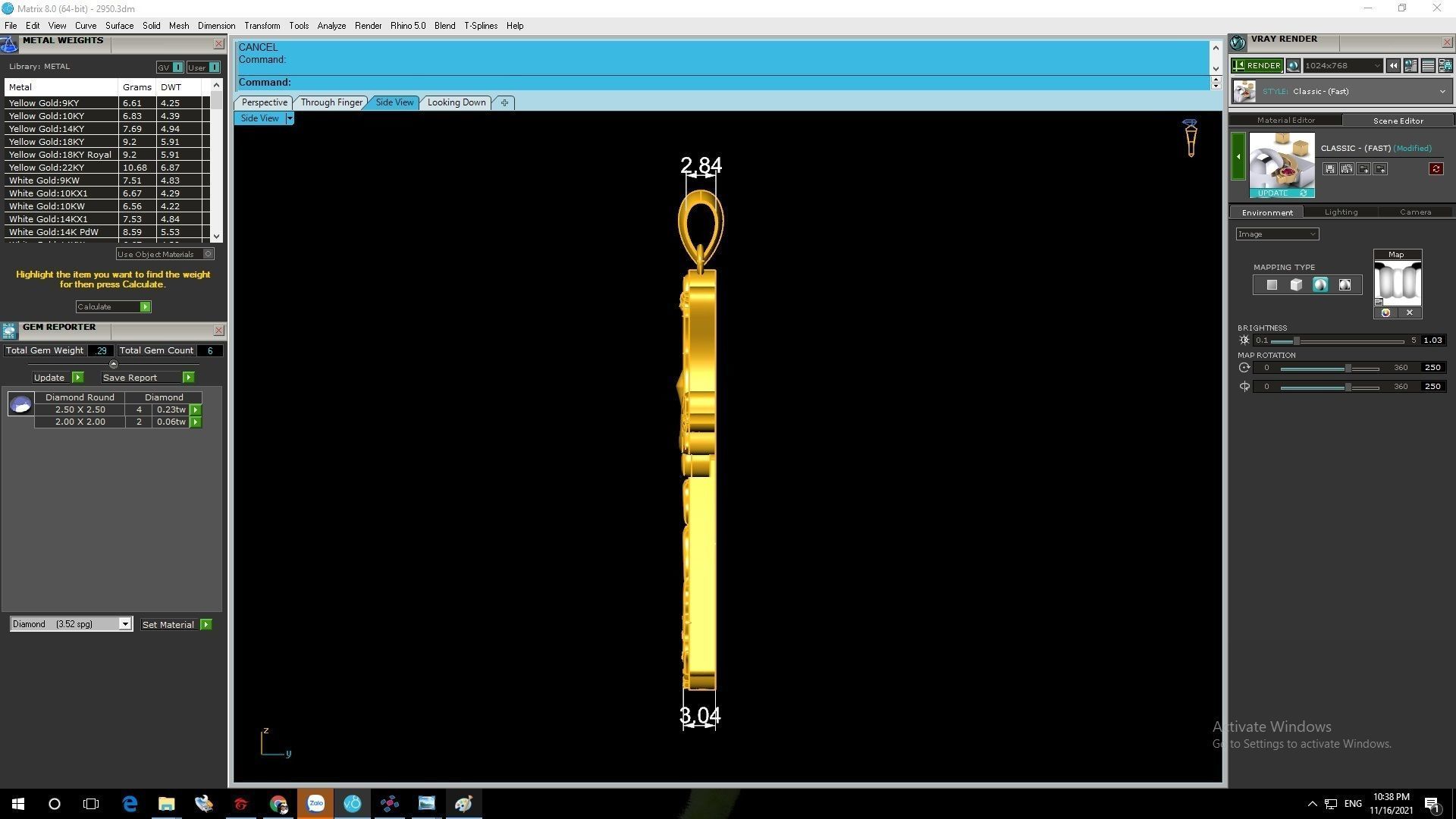This screenshot has width=1456, height=819.
Task: Click the import scene folder icon
Action: point(1363,169)
